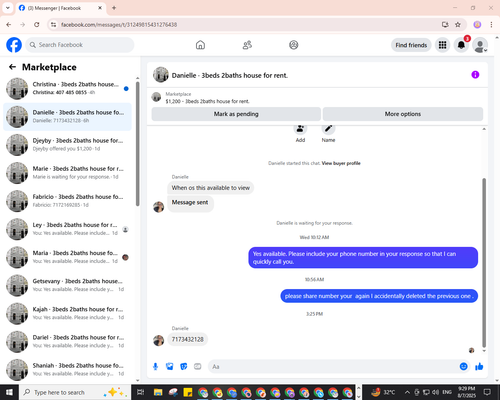
Task: Click the Facebook logo
Action: coord(14,45)
